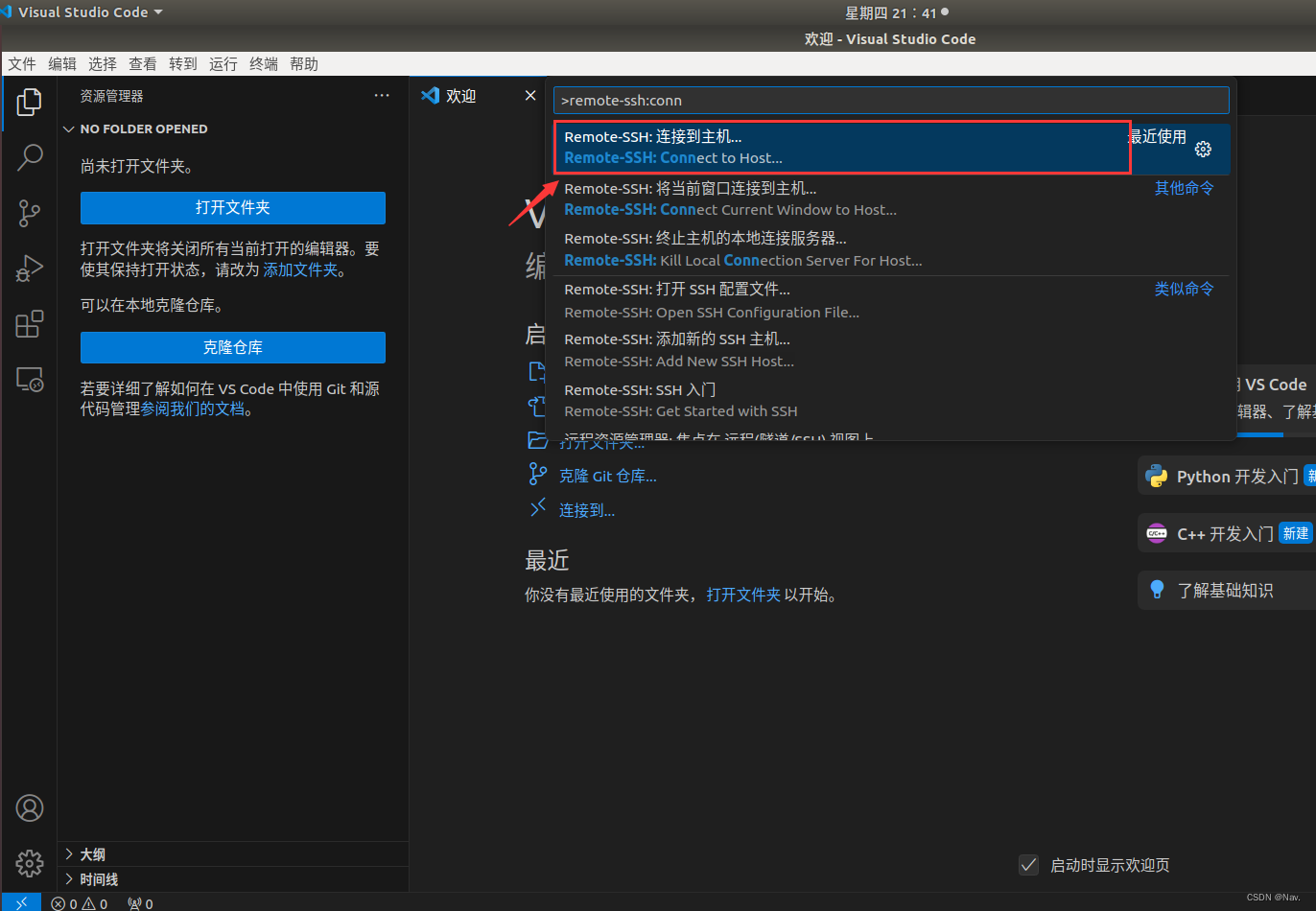This screenshot has height=911, width=1316.
Task: Open the Remote Explorer icon
Action: 30,380
